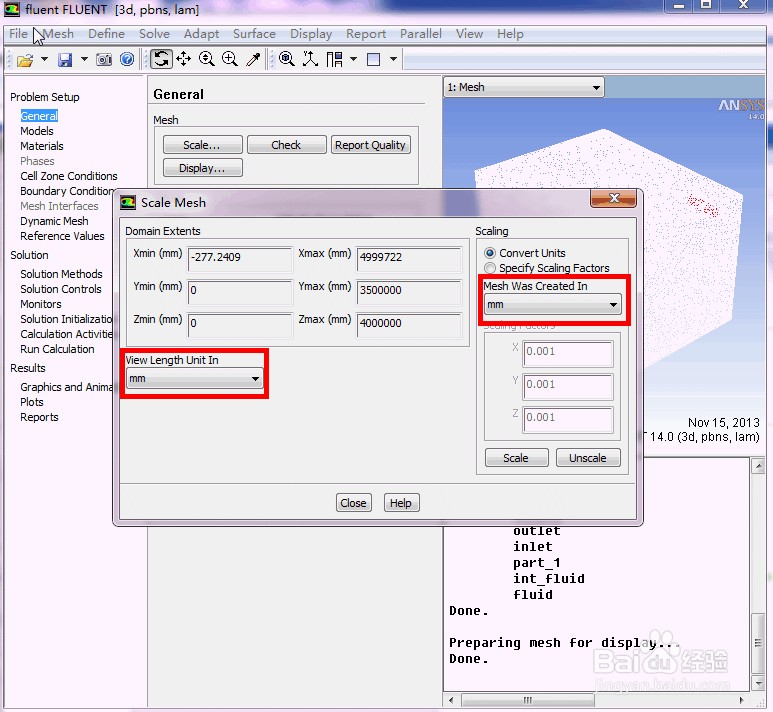
Task: Take a screenshot with camera icon
Action: (104, 60)
